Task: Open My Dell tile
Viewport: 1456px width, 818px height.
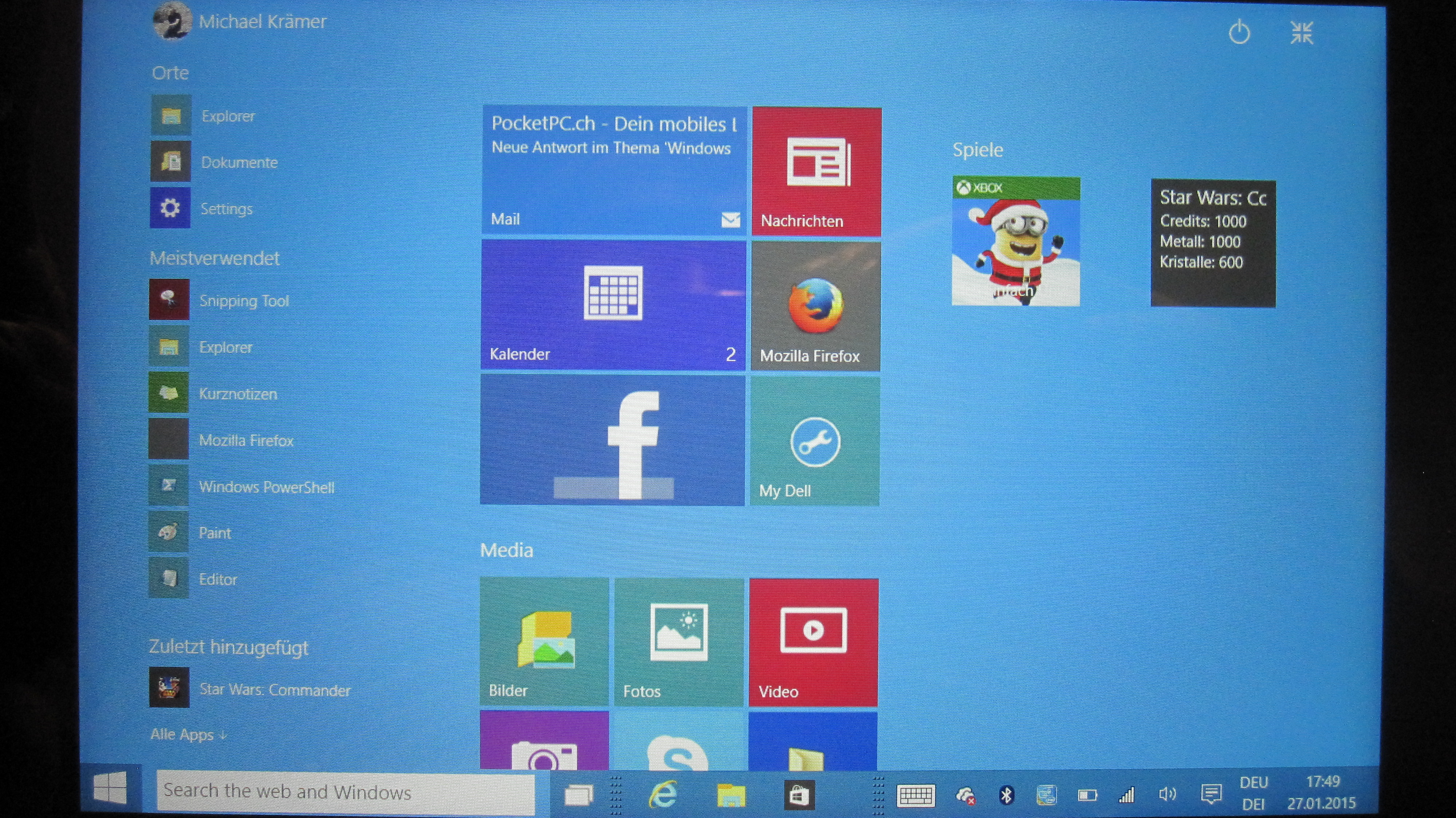Action: 815,441
